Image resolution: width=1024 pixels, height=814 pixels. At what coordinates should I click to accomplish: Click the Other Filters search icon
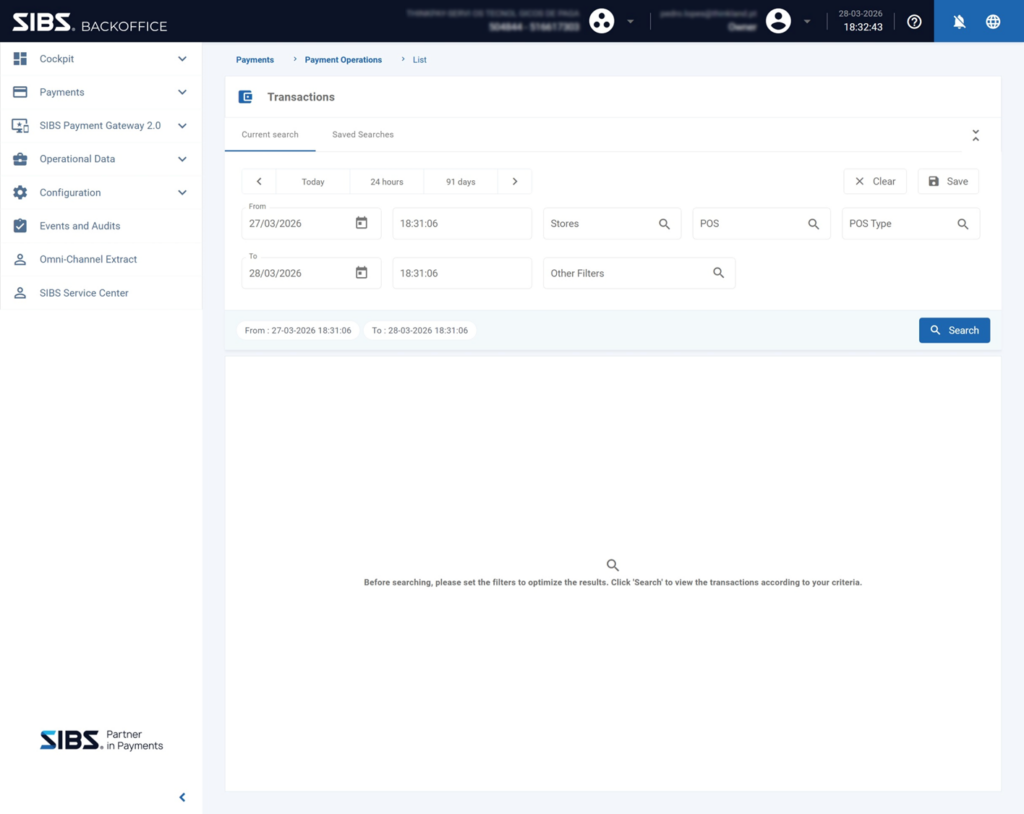[718, 273]
